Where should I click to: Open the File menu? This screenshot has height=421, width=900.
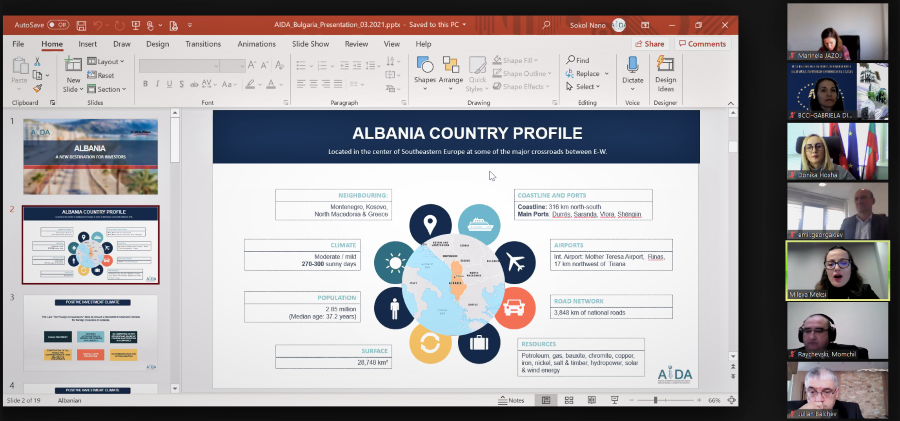tap(18, 44)
